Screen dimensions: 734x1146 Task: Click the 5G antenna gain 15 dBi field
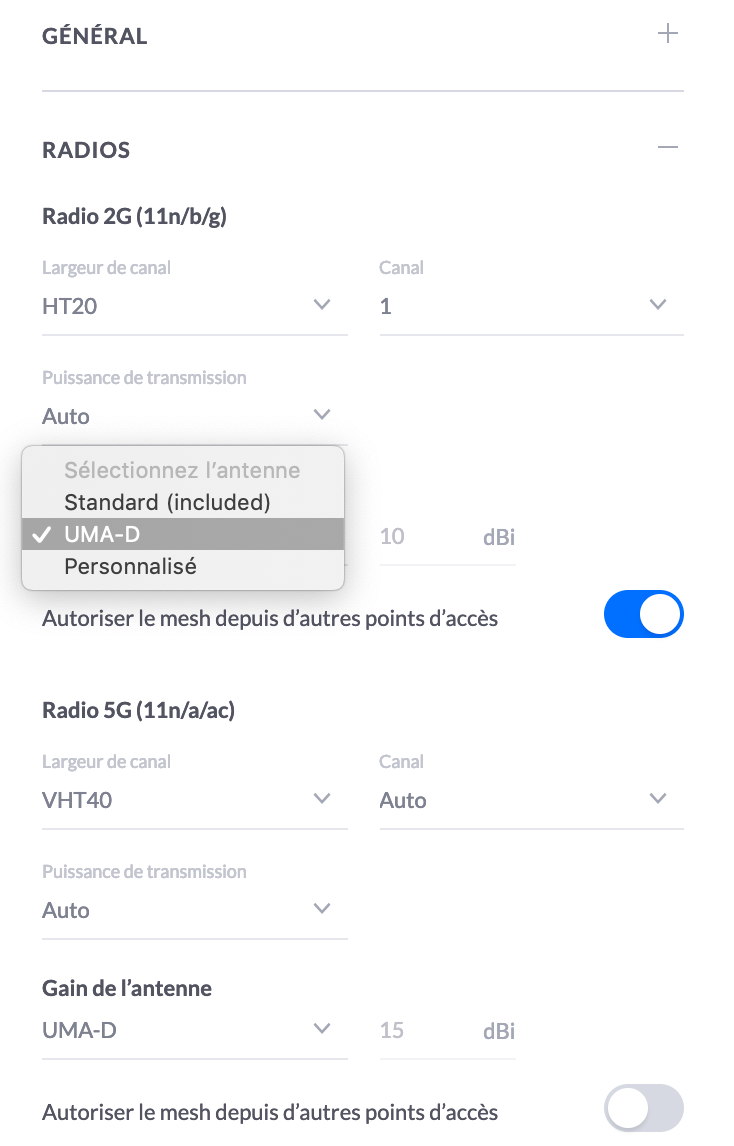(447, 1031)
